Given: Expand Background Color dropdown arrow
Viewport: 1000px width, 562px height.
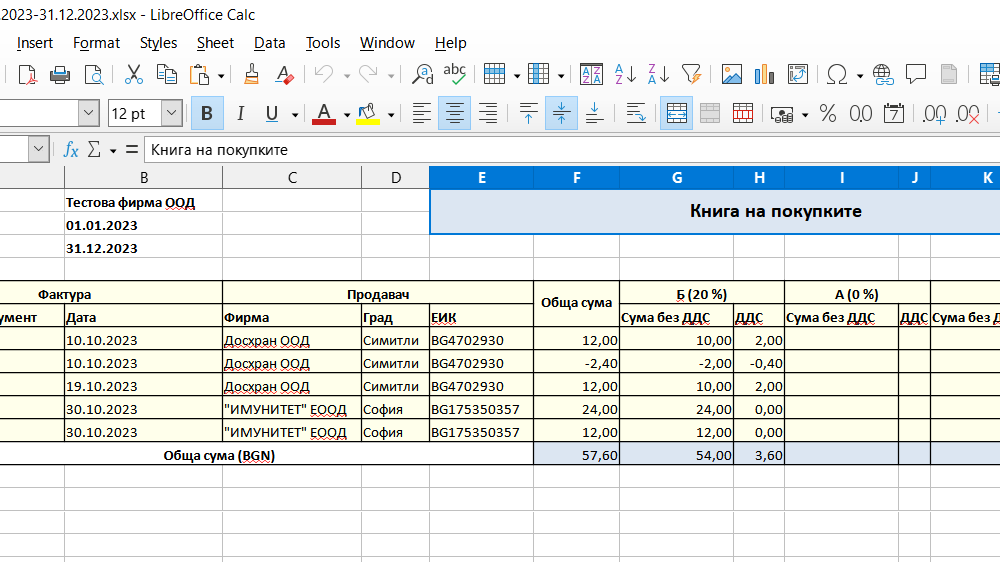Looking at the screenshot, I should click(x=391, y=115).
